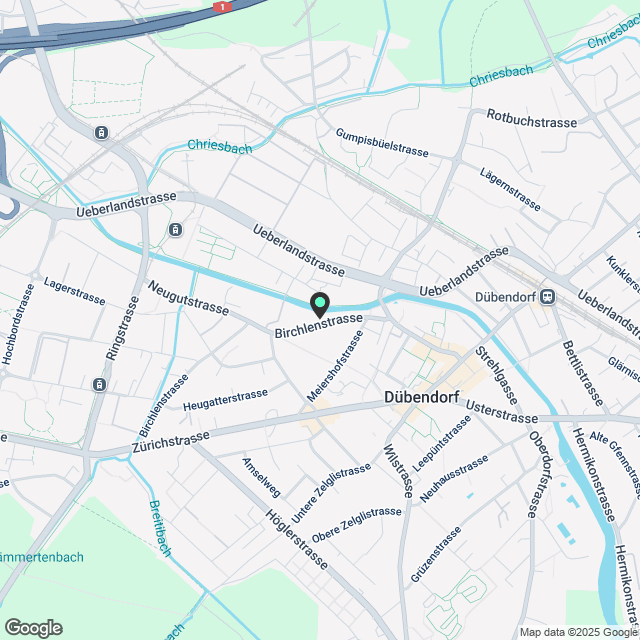Click the large Dübendorf city label

(422, 397)
